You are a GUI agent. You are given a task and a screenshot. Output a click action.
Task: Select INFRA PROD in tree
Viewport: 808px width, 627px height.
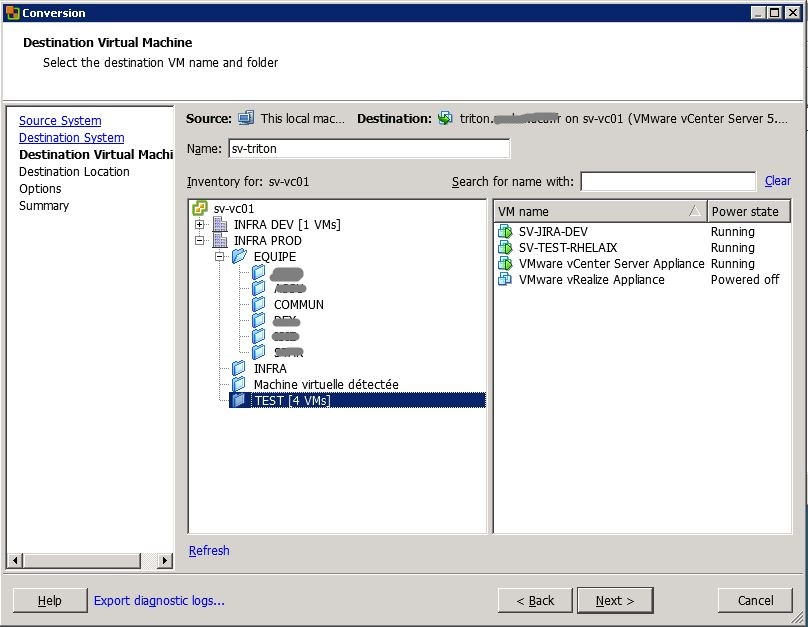click(267, 241)
